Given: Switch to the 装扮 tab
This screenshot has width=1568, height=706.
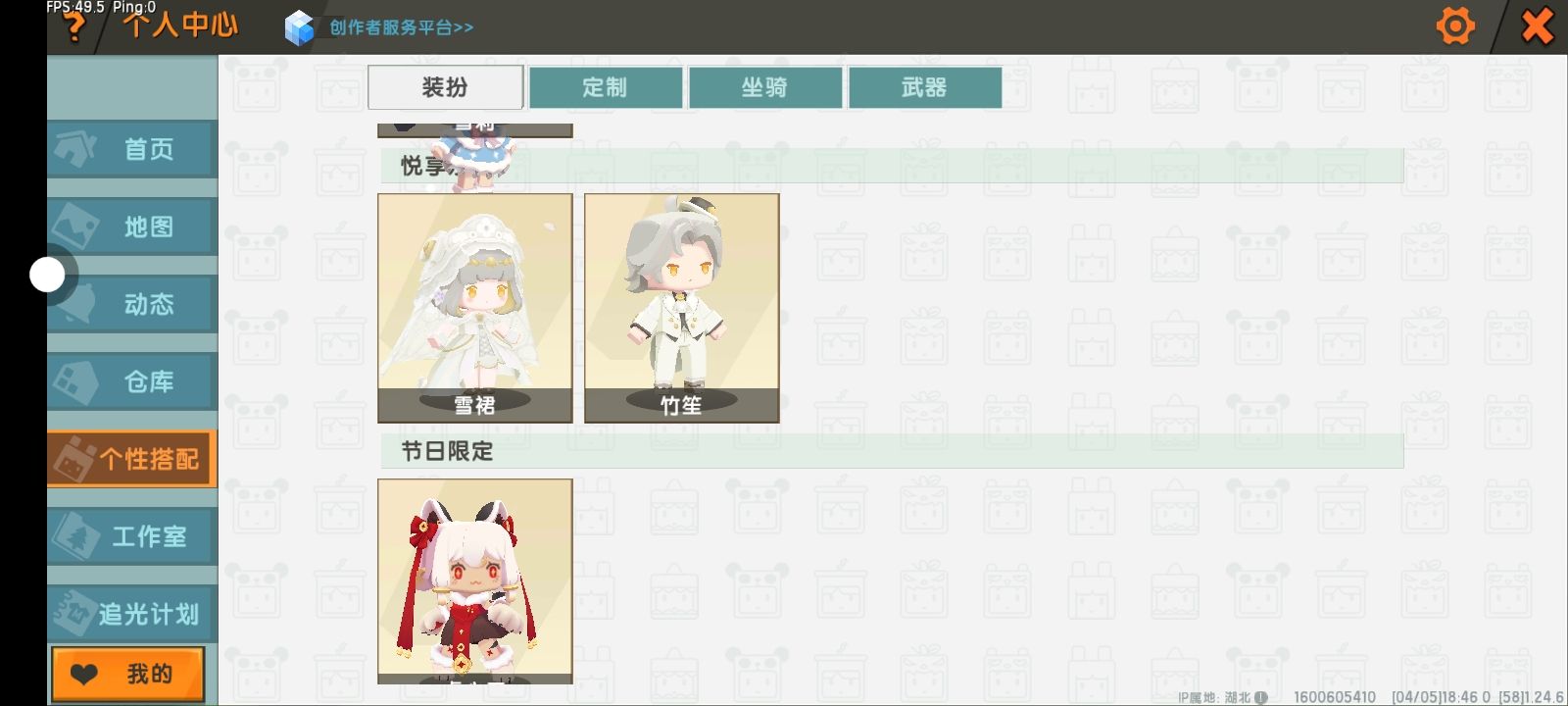Looking at the screenshot, I should (x=445, y=87).
